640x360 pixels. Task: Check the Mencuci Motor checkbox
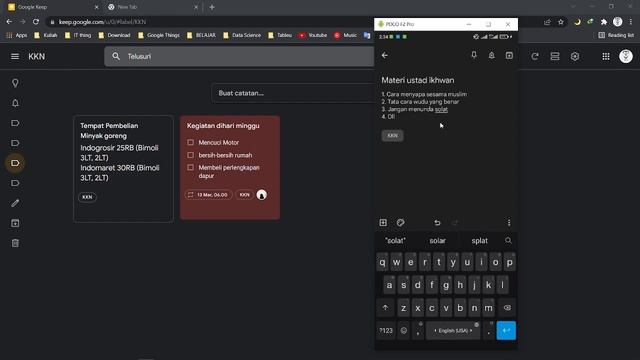tap(191, 142)
